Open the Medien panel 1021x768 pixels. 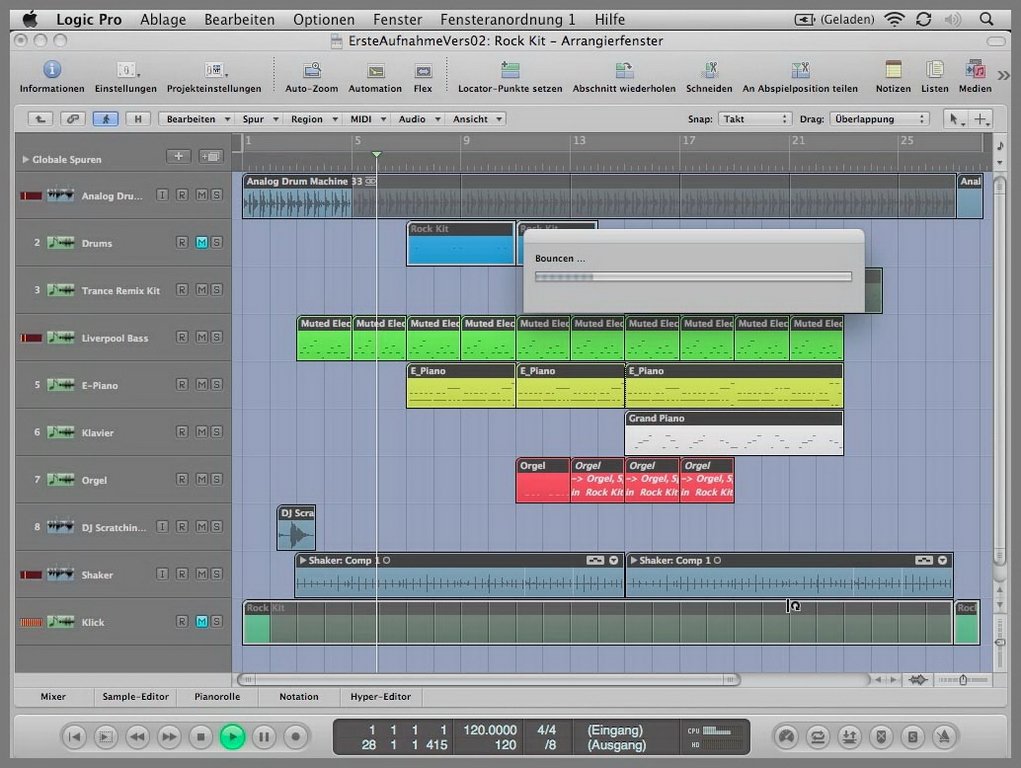pyautogui.click(x=975, y=69)
